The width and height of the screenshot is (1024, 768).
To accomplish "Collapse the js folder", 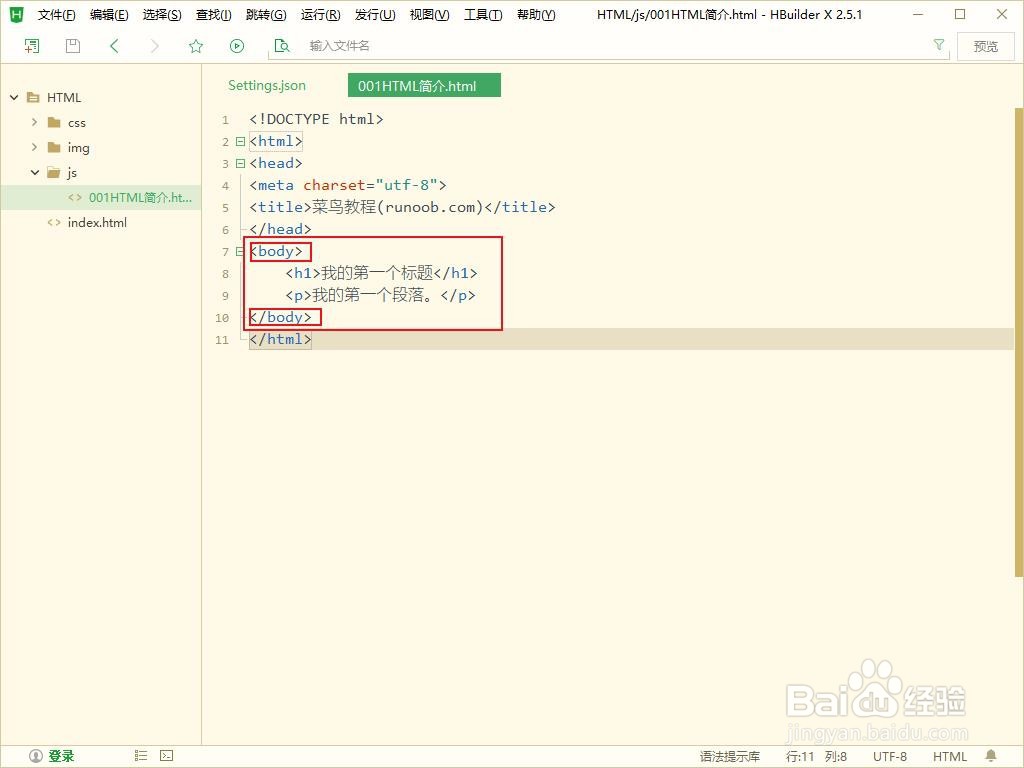I will [x=35, y=172].
